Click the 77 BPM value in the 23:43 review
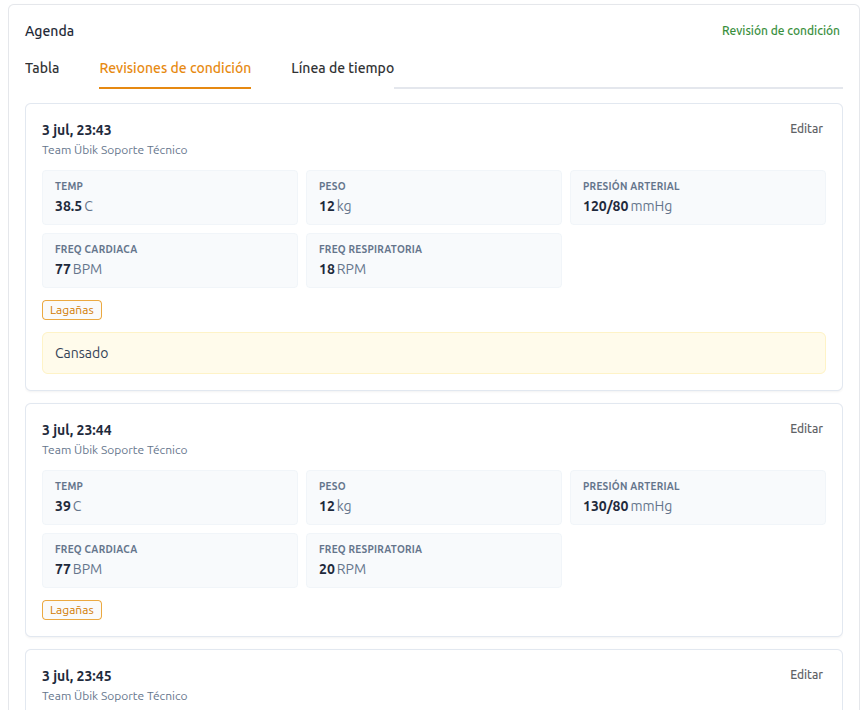This screenshot has width=868, height=710. pyautogui.click(x=78, y=270)
